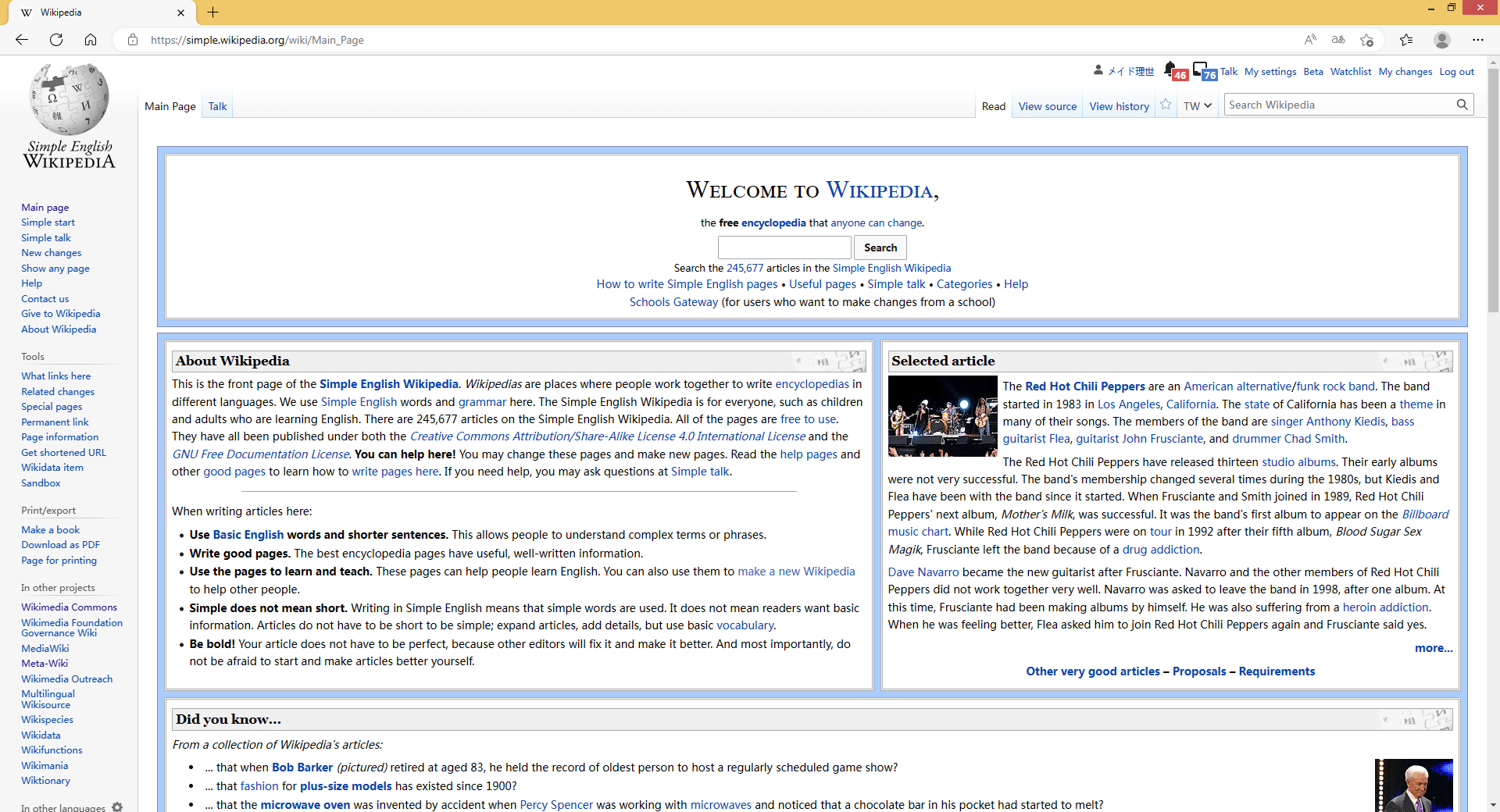This screenshot has width=1500, height=812.
Task: Open Schools Gateway link
Action: (x=673, y=302)
